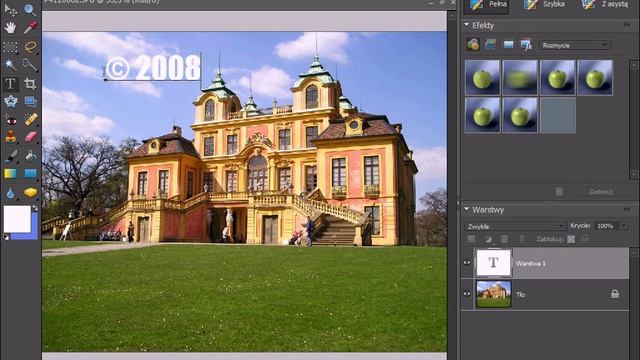This screenshot has height=360, width=640.
Task: Hide the Warstwa 1 text layer
Action: (467, 263)
